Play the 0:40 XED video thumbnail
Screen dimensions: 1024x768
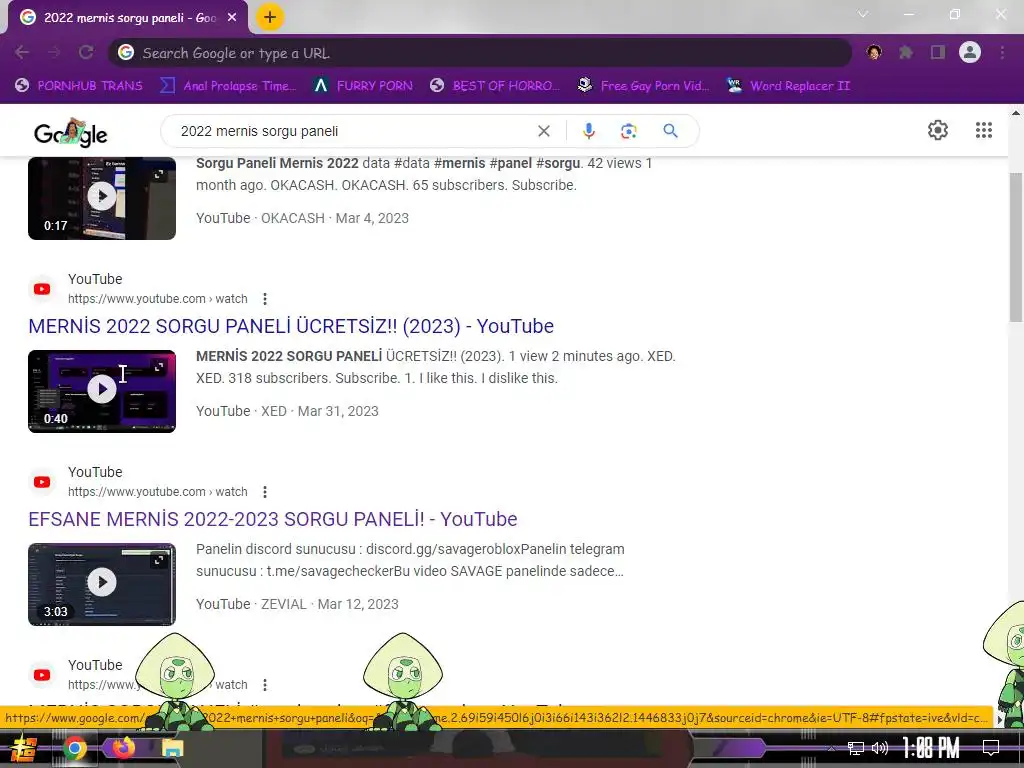point(102,389)
